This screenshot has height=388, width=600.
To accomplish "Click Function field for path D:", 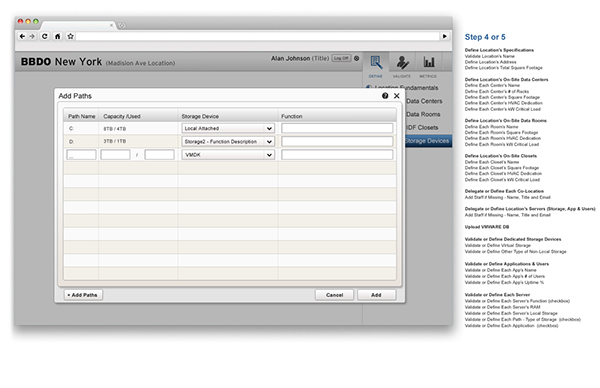I will (337, 141).
